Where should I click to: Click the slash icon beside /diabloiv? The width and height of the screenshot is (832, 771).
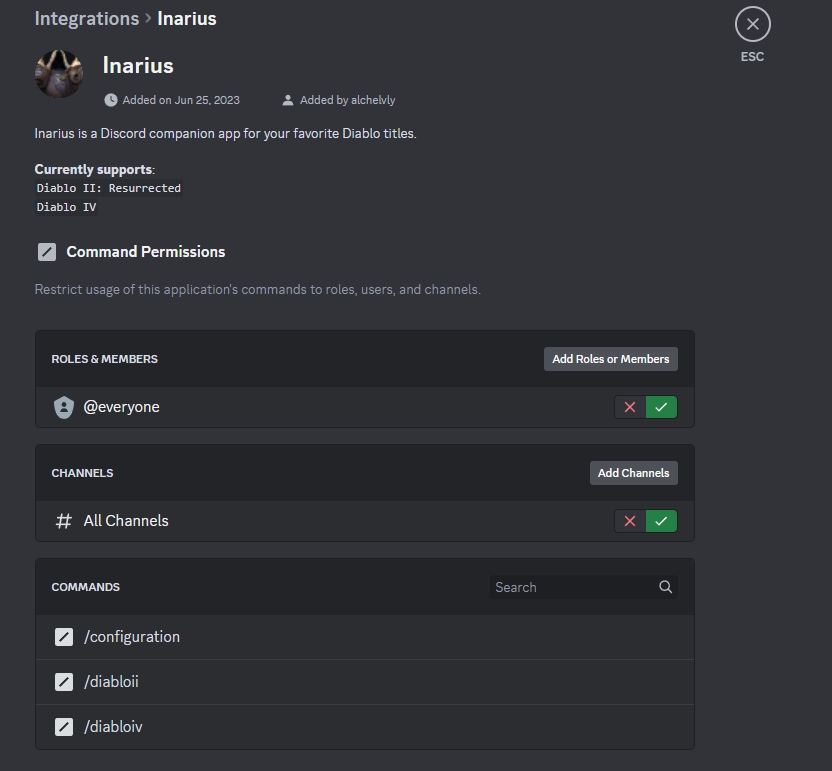tap(64, 727)
